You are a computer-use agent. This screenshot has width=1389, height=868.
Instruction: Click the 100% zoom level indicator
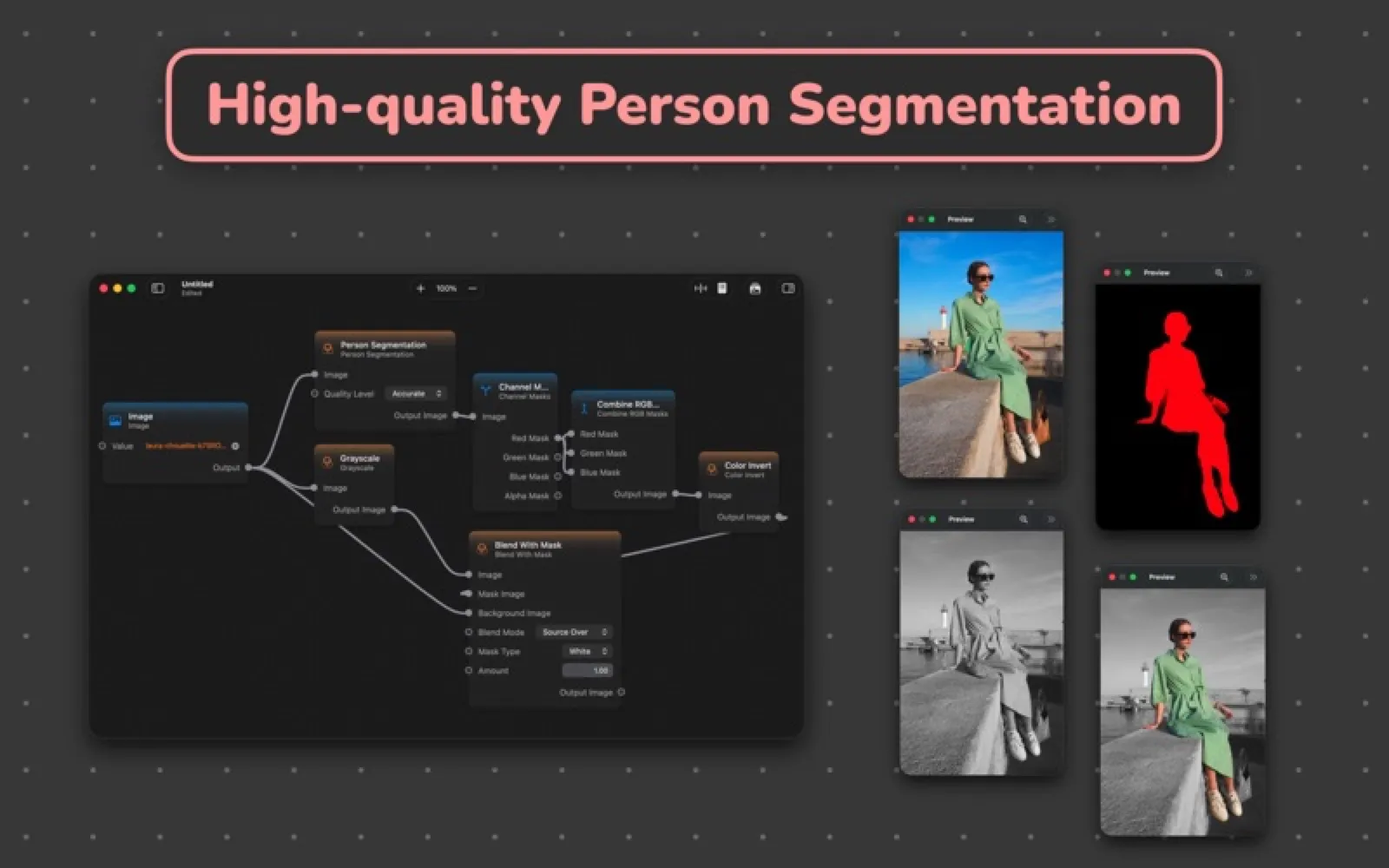(x=446, y=288)
